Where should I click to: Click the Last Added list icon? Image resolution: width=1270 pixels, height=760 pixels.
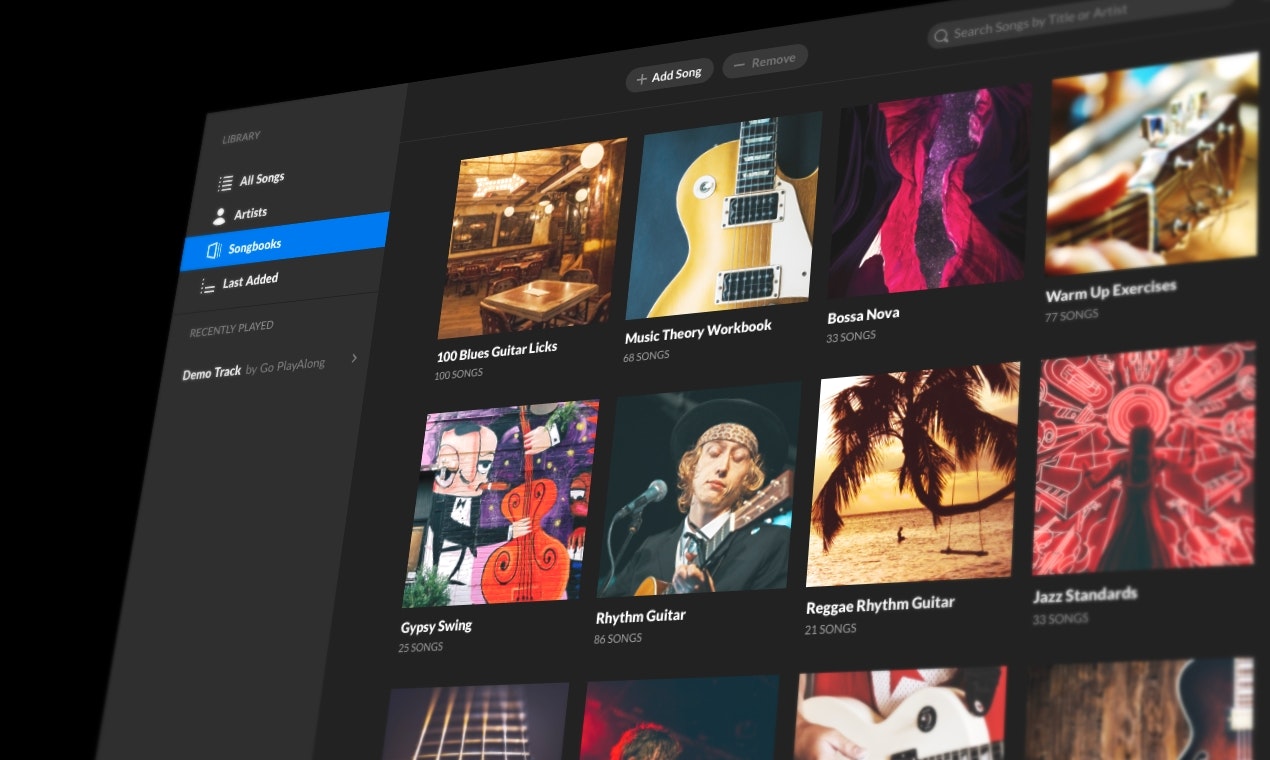tap(207, 286)
